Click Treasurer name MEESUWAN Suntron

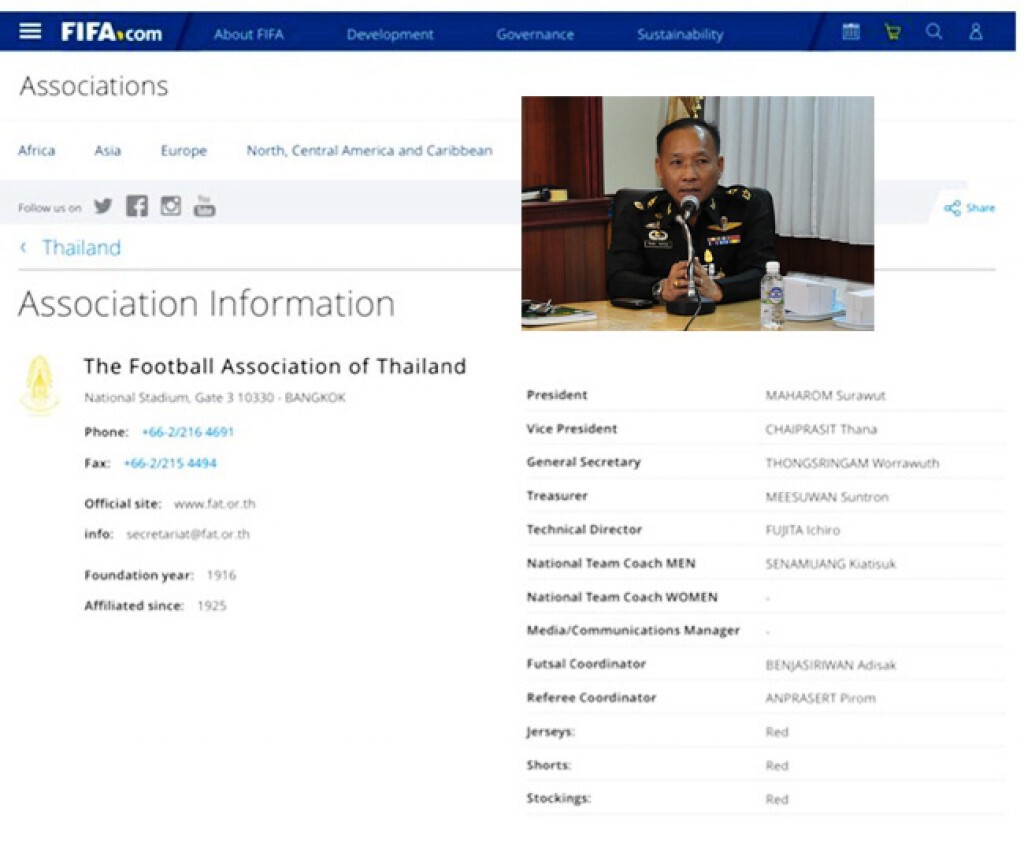coord(827,497)
